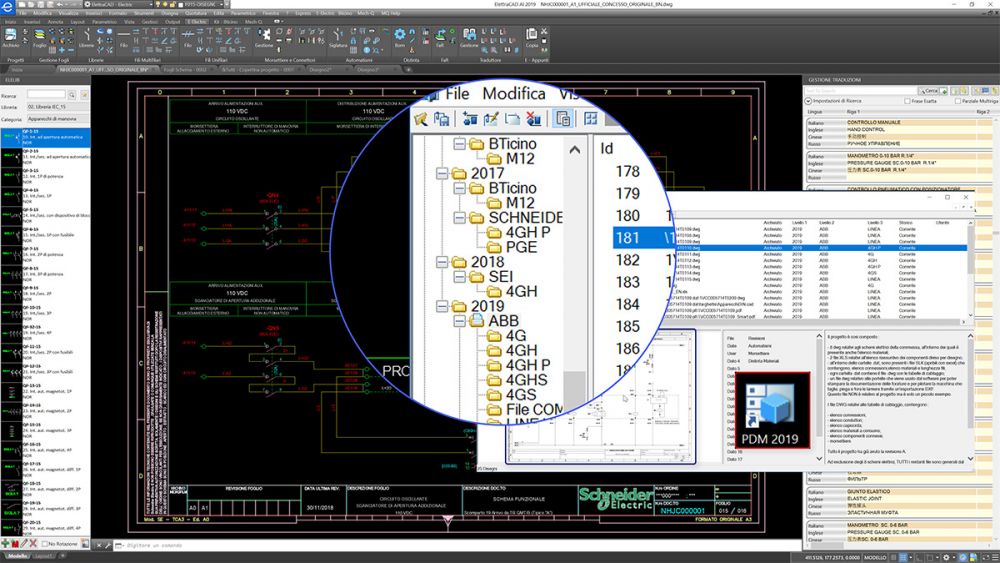This screenshot has height=563, width=1000.
Task: Open the Quotatura menu in ElettraCAD
Action: (196, 13)
